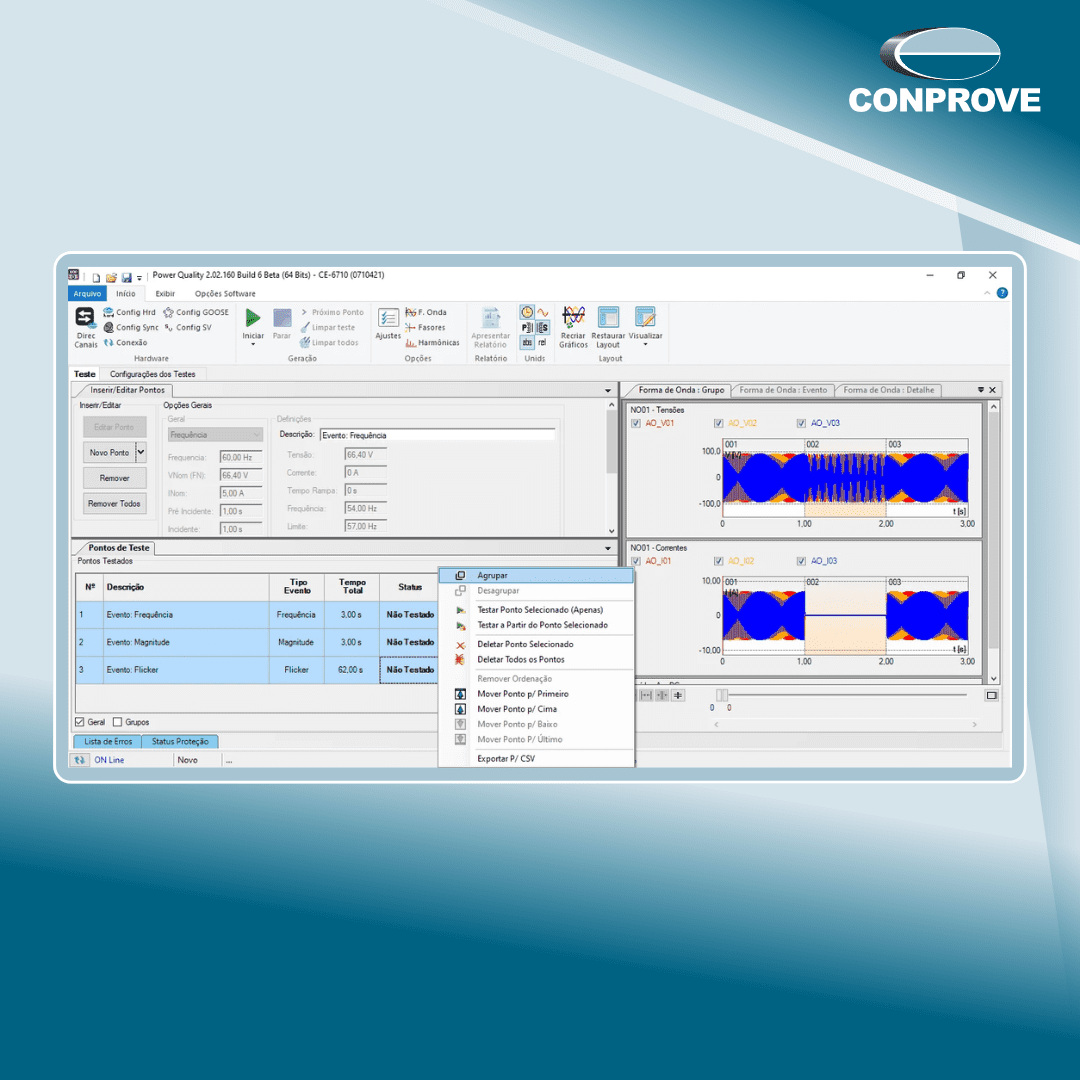This screenshot has width=1080, height=1080.
Task: Uncheck the Geral checkbox
Action: point(80,722)
